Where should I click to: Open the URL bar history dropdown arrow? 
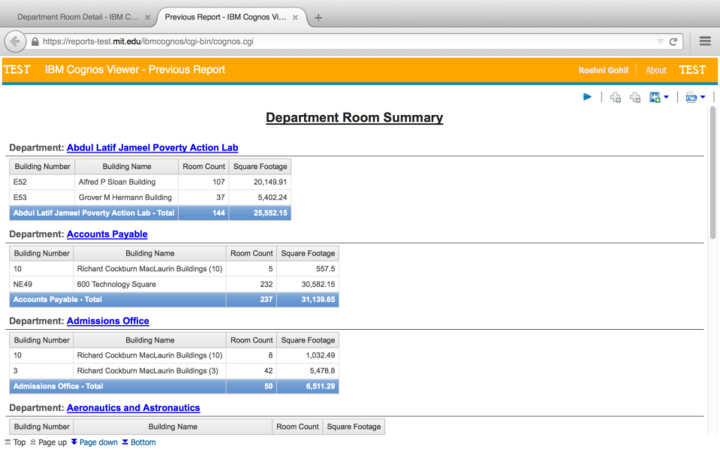pos(660,42)
